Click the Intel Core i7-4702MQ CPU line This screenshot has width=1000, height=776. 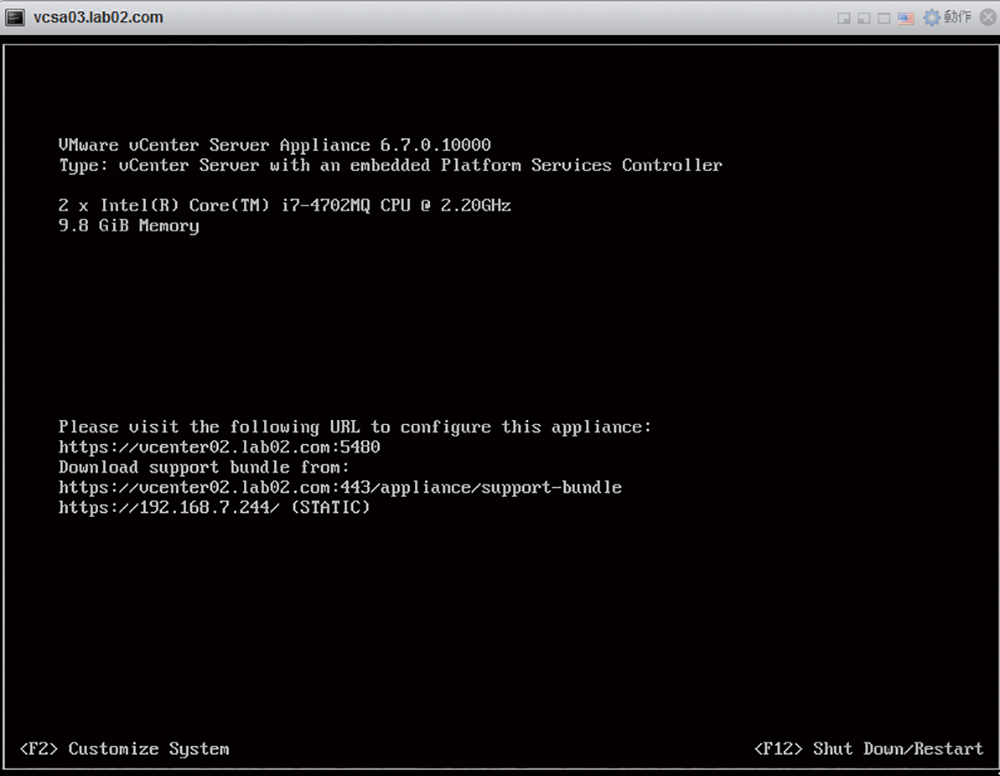(284, 205)
